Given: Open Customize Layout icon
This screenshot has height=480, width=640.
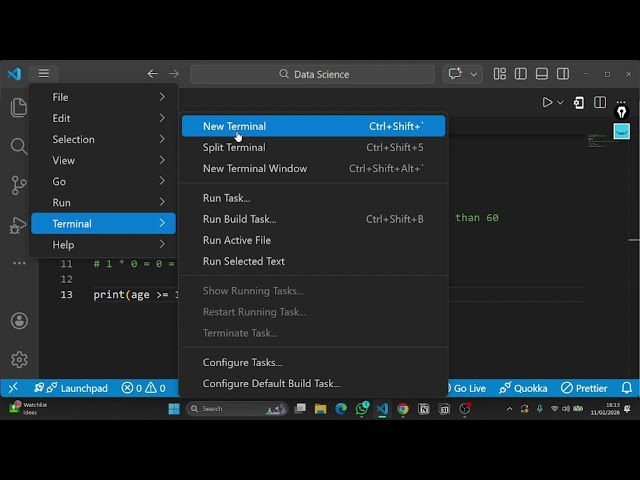Looking at the screenshot, I should point(500,74).
